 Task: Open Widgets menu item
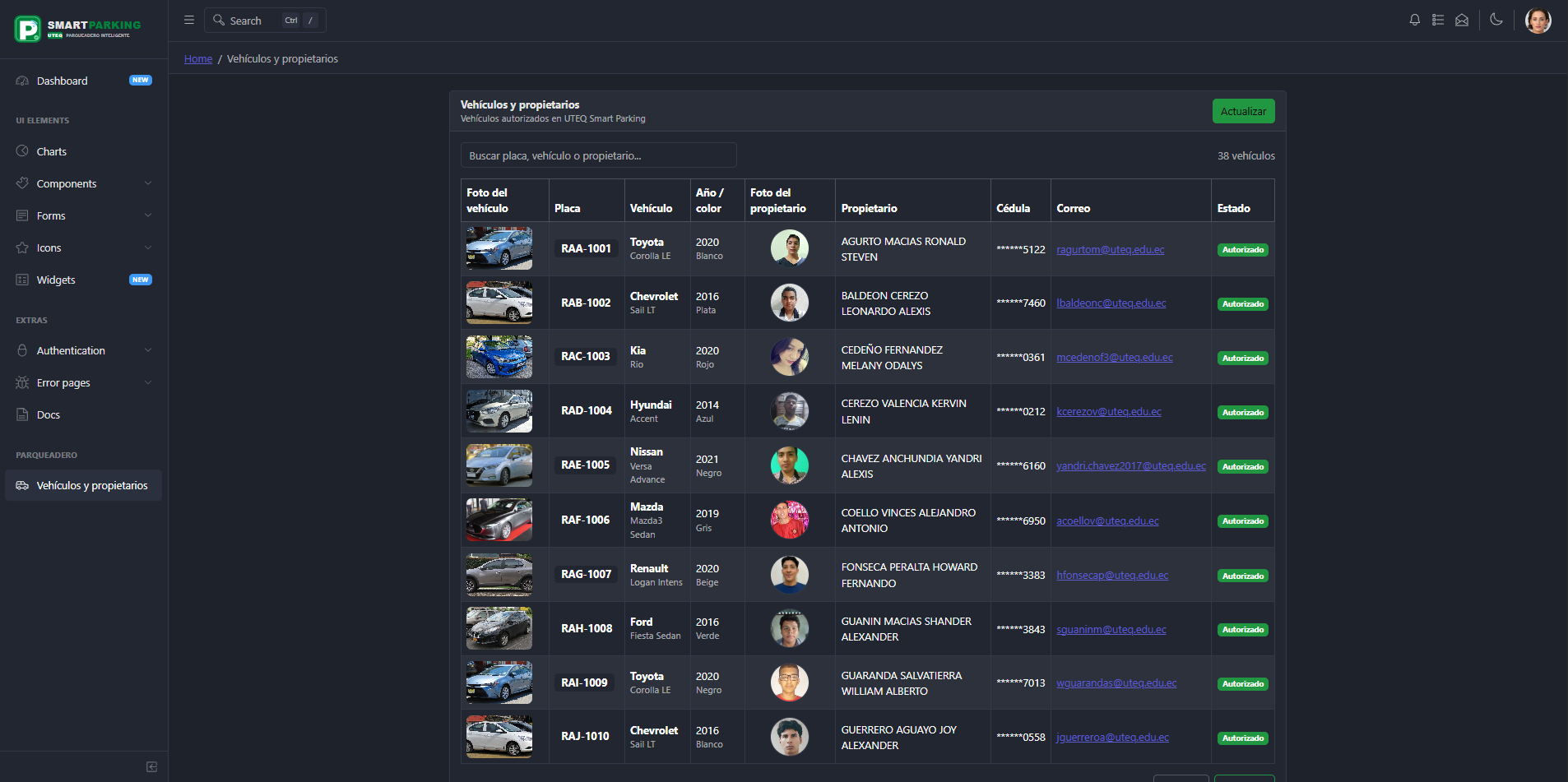pyautogui.click(x=84, y=280)
